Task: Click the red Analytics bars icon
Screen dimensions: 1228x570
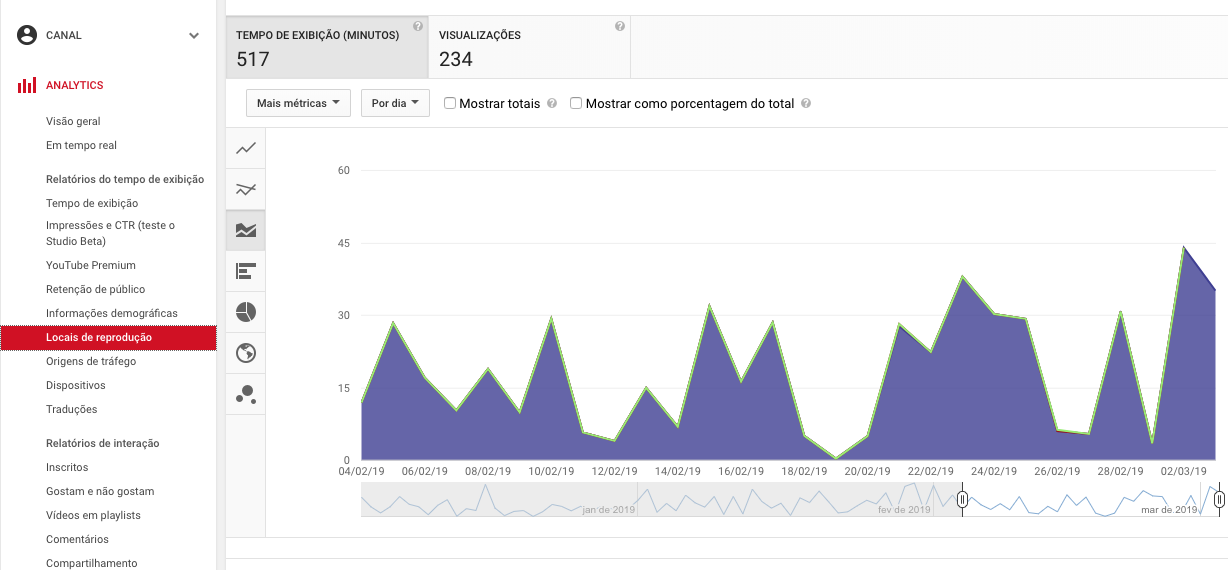Action: (x=27, y=86)
